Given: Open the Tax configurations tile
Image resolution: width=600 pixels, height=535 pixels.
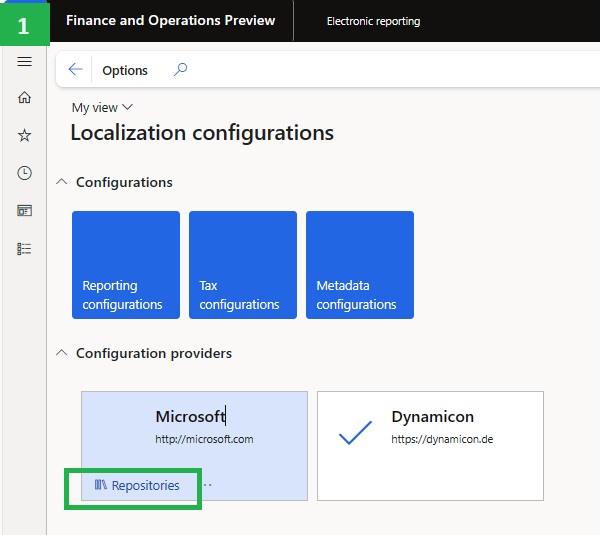Looking at the screenshot, I should click(243, 265).
